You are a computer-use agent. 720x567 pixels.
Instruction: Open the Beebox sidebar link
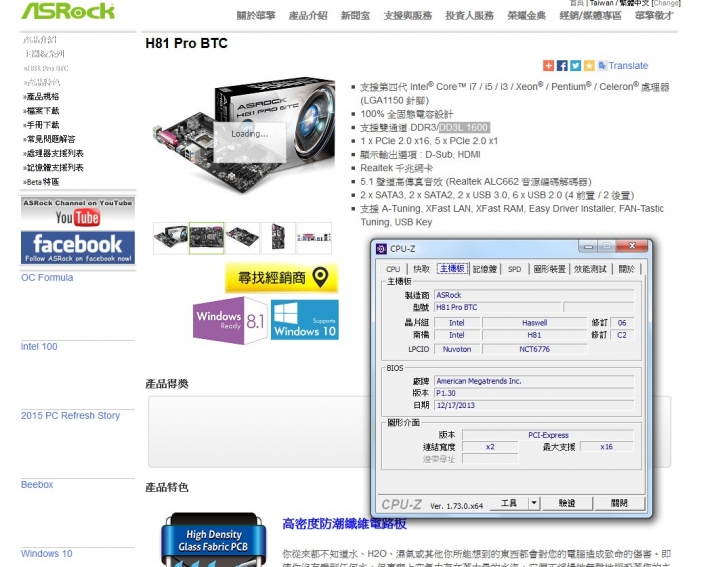pos(37,484)
